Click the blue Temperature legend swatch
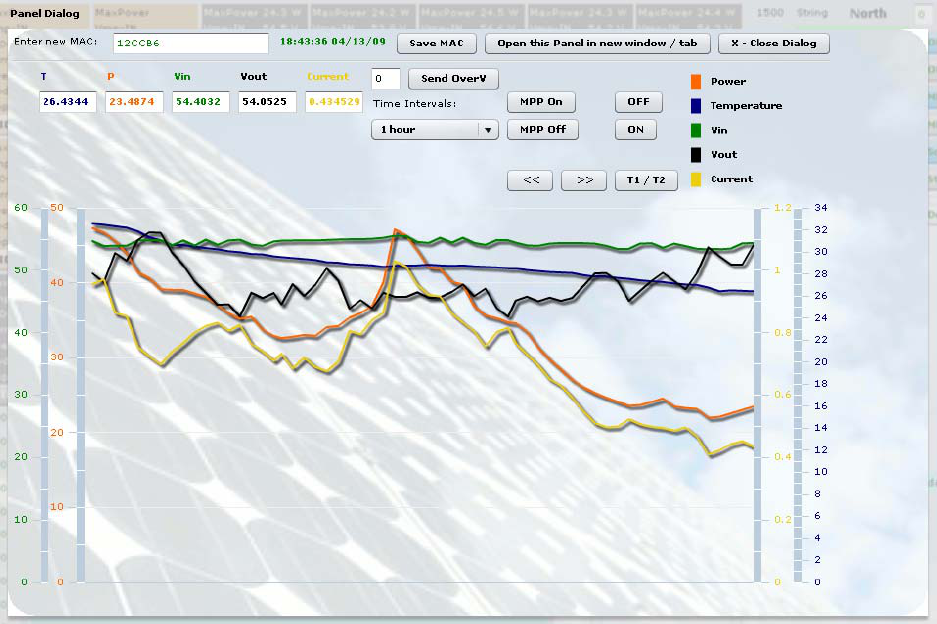The width and height of the screenshot is (937, 624). (x=696, y=106)
